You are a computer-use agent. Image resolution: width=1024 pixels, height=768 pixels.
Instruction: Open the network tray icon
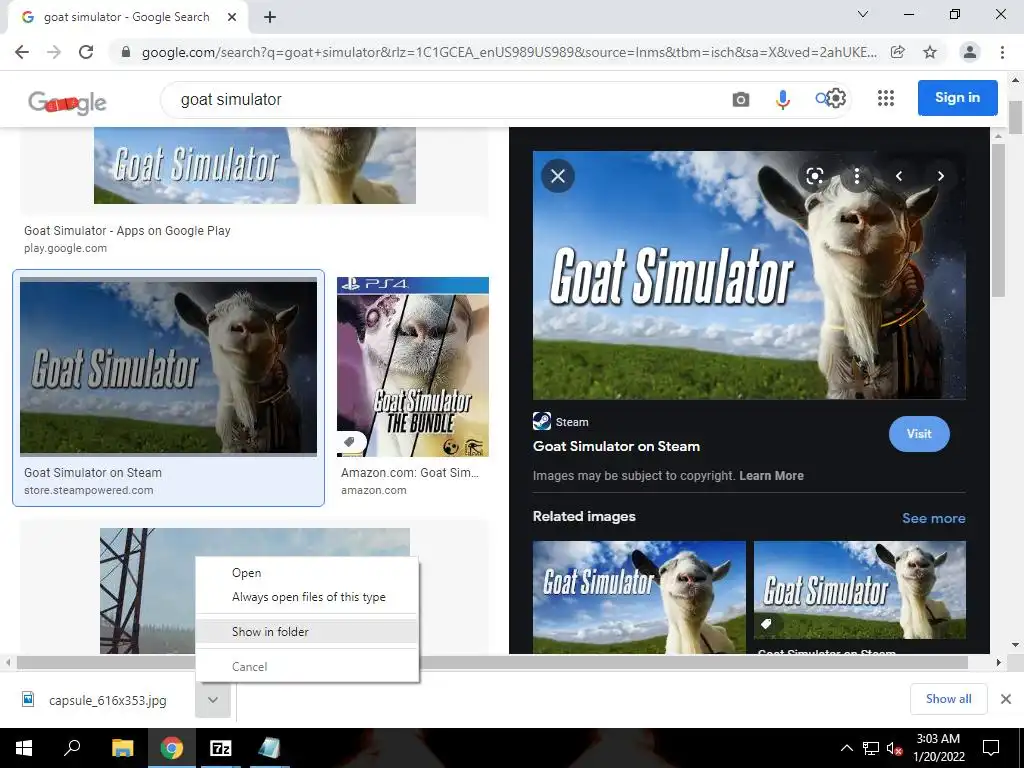[871, 748]
